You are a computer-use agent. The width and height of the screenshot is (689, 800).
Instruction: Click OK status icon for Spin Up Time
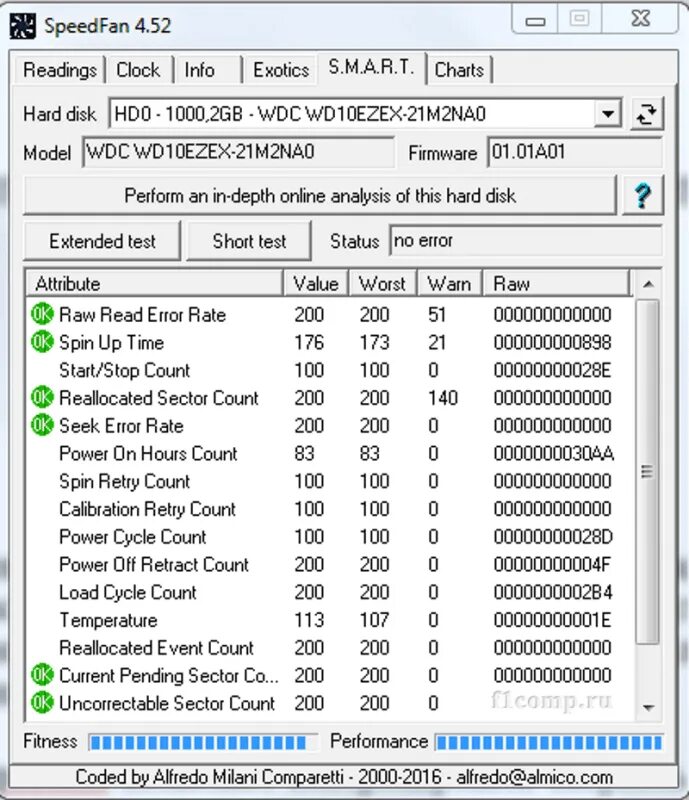tap(42, 342)
